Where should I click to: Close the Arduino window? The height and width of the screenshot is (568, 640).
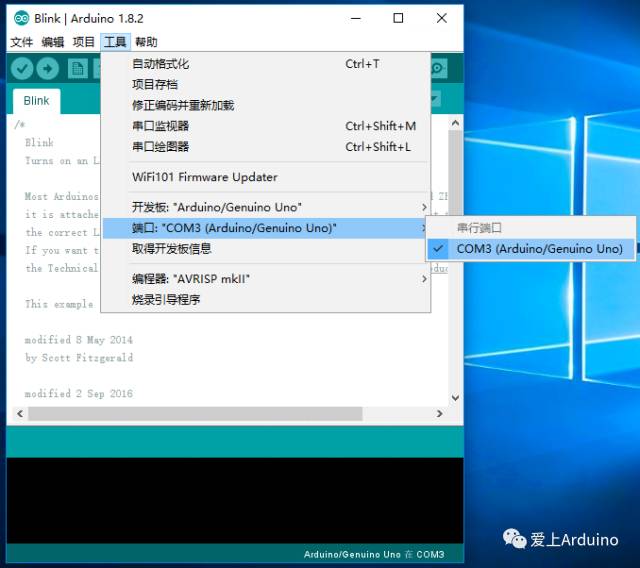coord(442,18)
